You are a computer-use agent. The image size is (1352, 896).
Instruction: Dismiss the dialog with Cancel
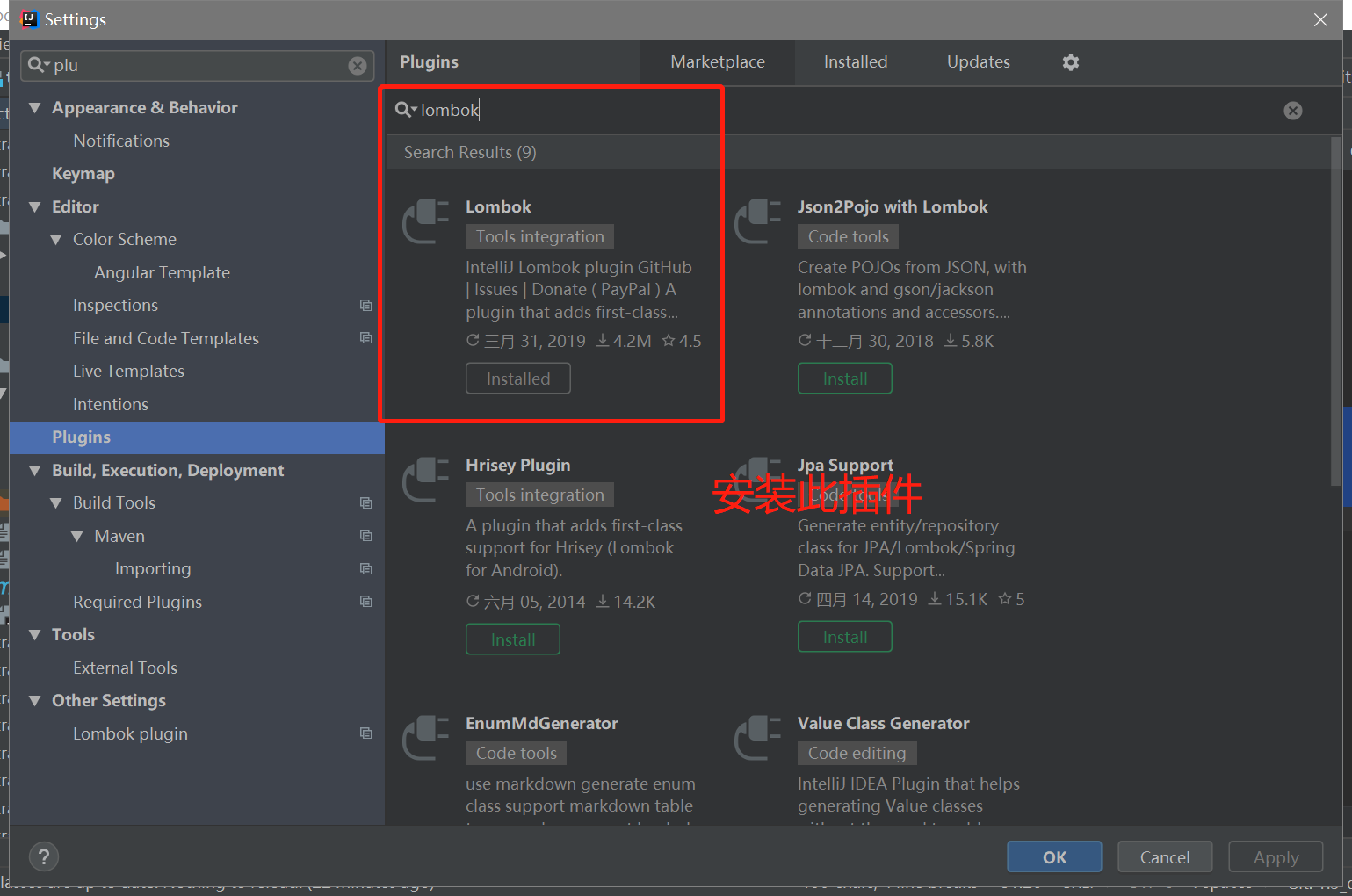[1165, 857]
